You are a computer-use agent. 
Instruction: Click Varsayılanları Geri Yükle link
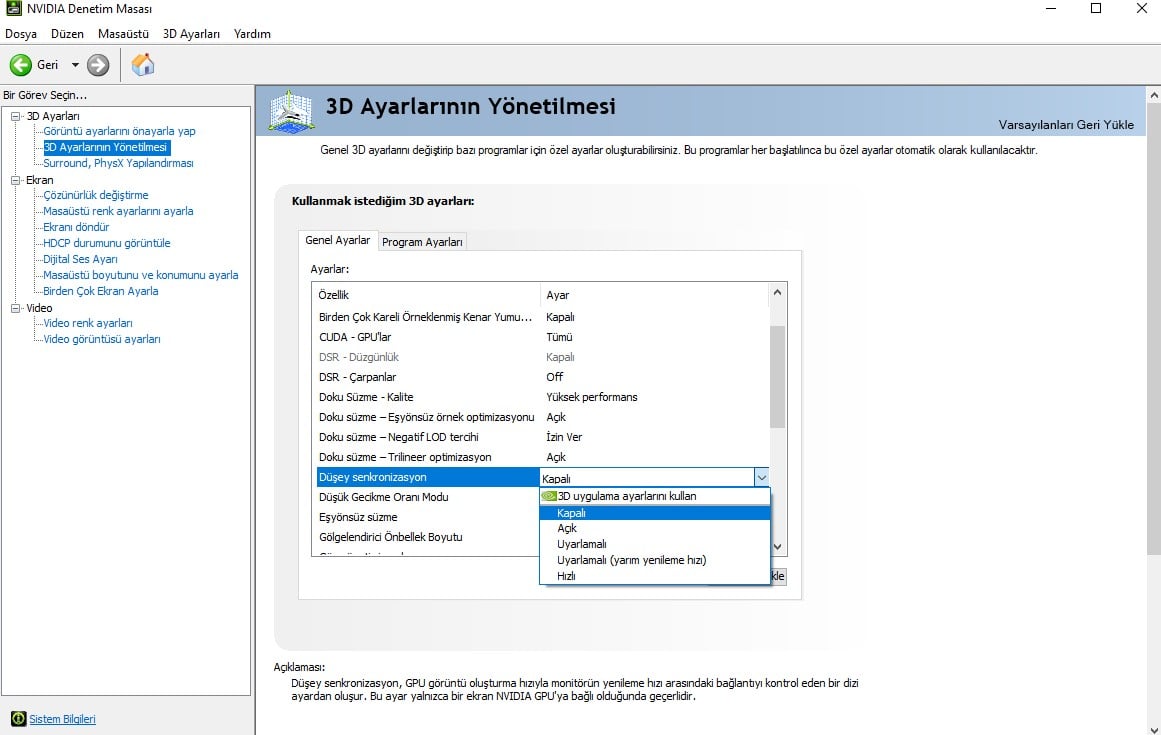pos(1065,124)
